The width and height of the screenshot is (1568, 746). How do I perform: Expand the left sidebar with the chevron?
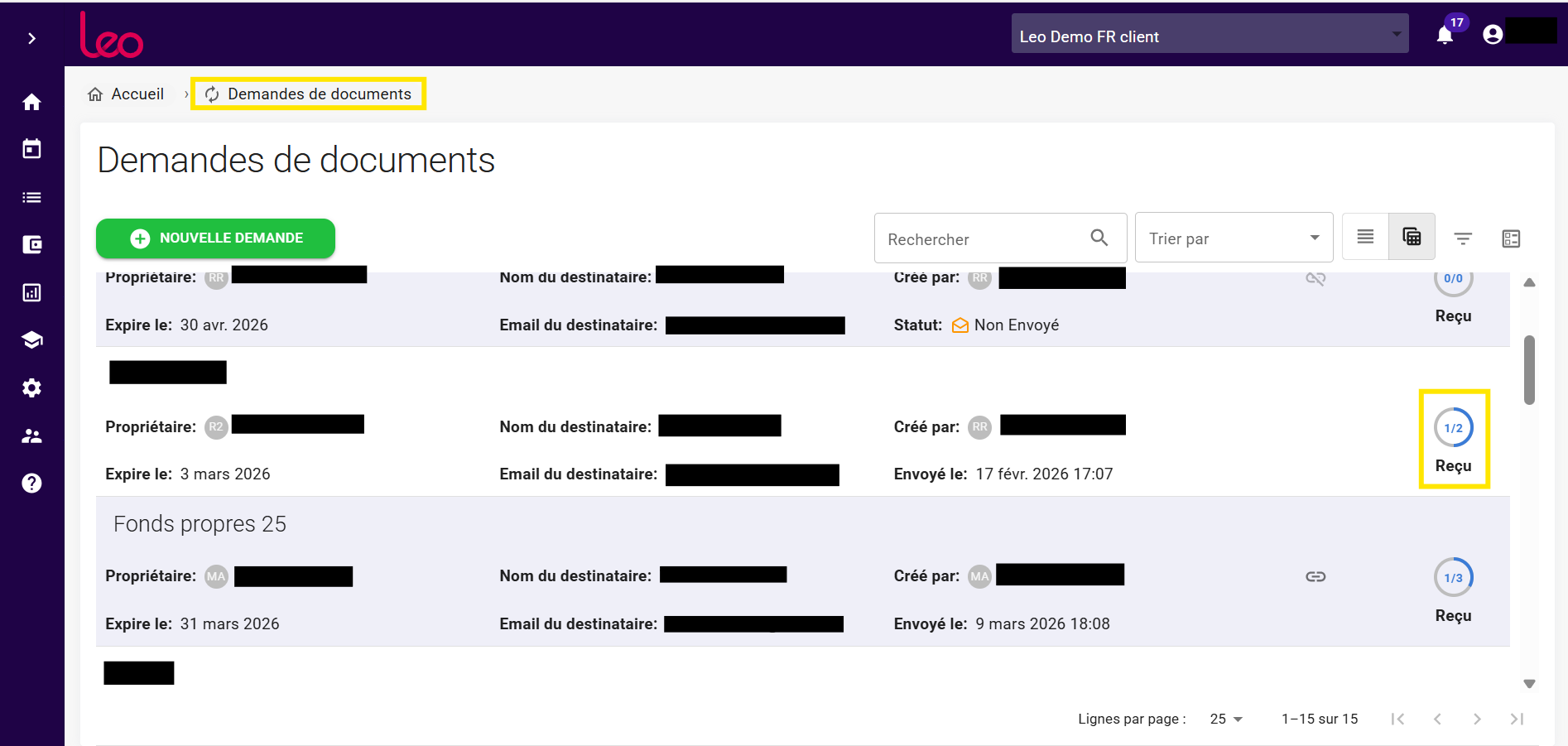[31, 38]
